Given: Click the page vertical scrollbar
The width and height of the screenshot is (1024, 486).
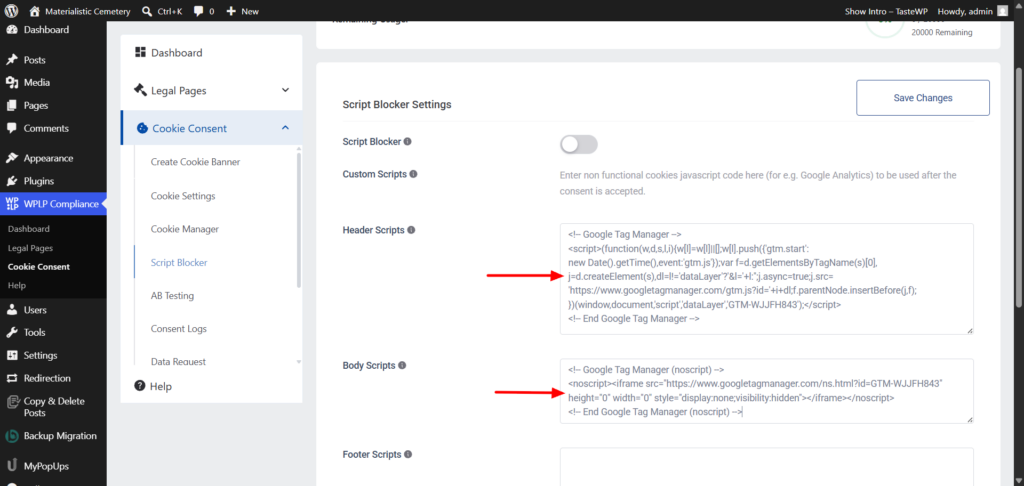Looking at the screenshot, I should pos(1019,186).
